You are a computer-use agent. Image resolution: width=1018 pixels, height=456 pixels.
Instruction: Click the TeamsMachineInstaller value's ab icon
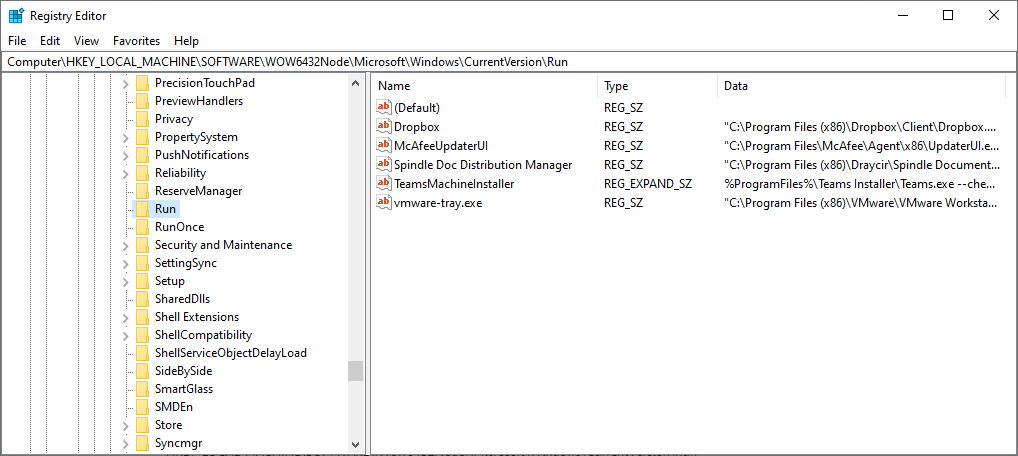tap(384, 184)
